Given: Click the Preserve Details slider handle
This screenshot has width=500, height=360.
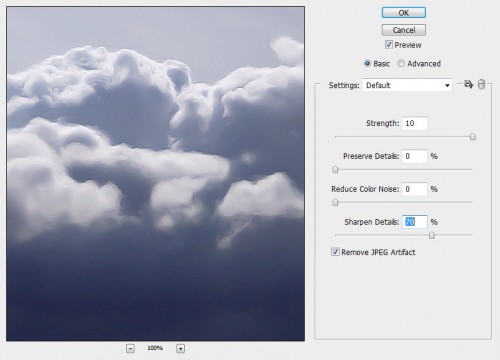Looking at the screenshot, I should [x=335, y=170].
